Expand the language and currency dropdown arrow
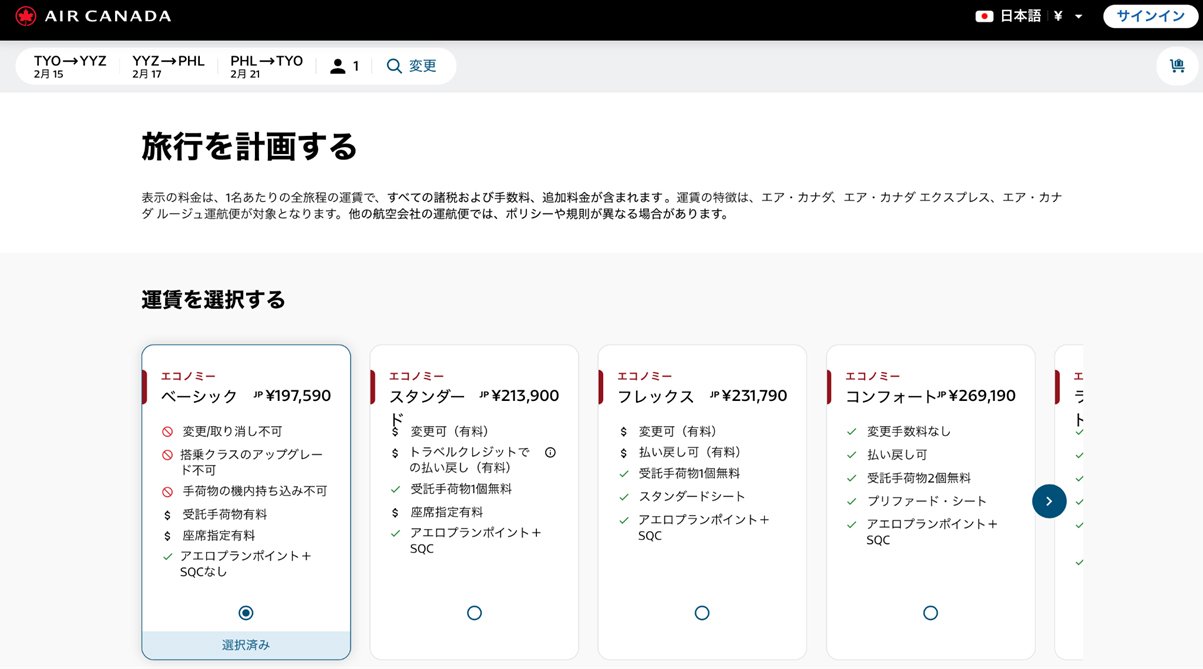The image size is (1203, 669). click(1078, 17)
